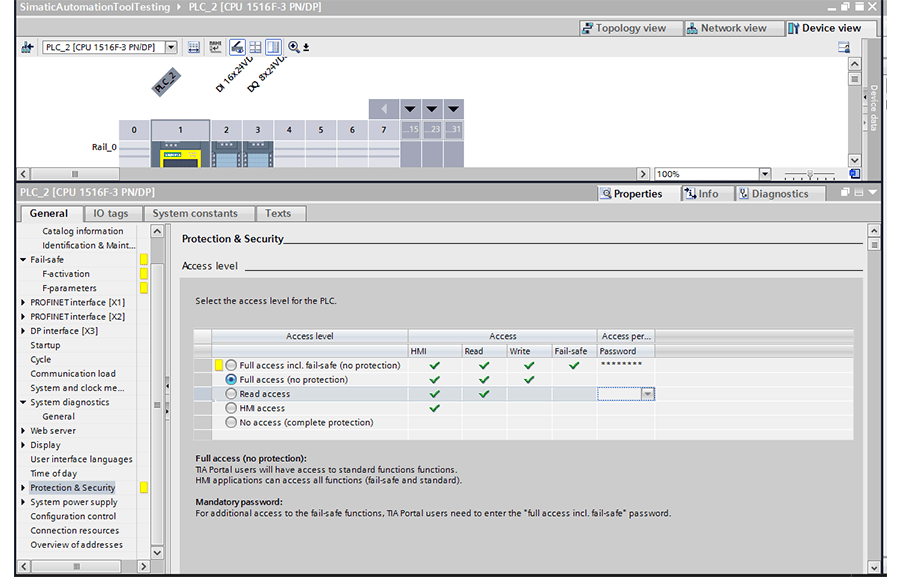Select F-parameters tree item
This screenshot has height=577, width=900.
69,288
